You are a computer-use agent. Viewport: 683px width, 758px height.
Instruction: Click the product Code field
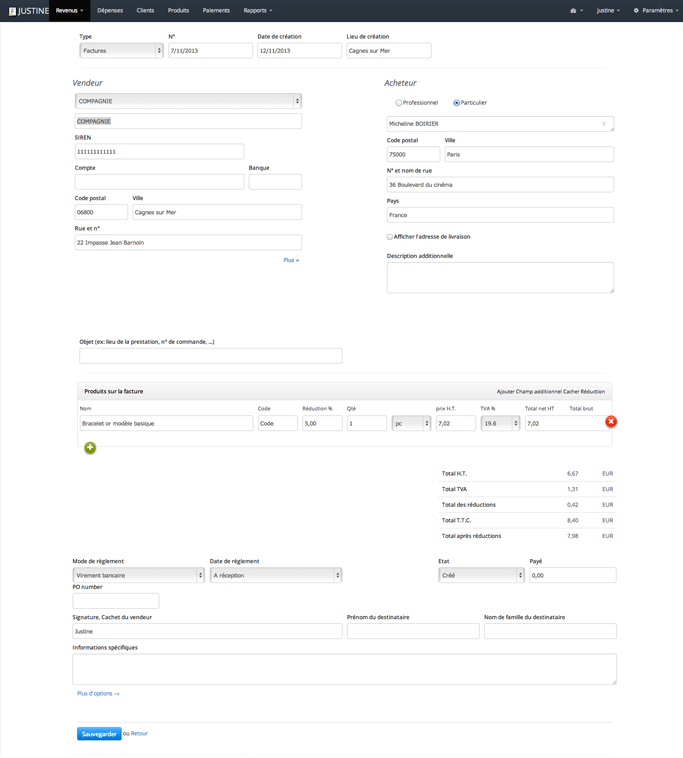(278, 423)
